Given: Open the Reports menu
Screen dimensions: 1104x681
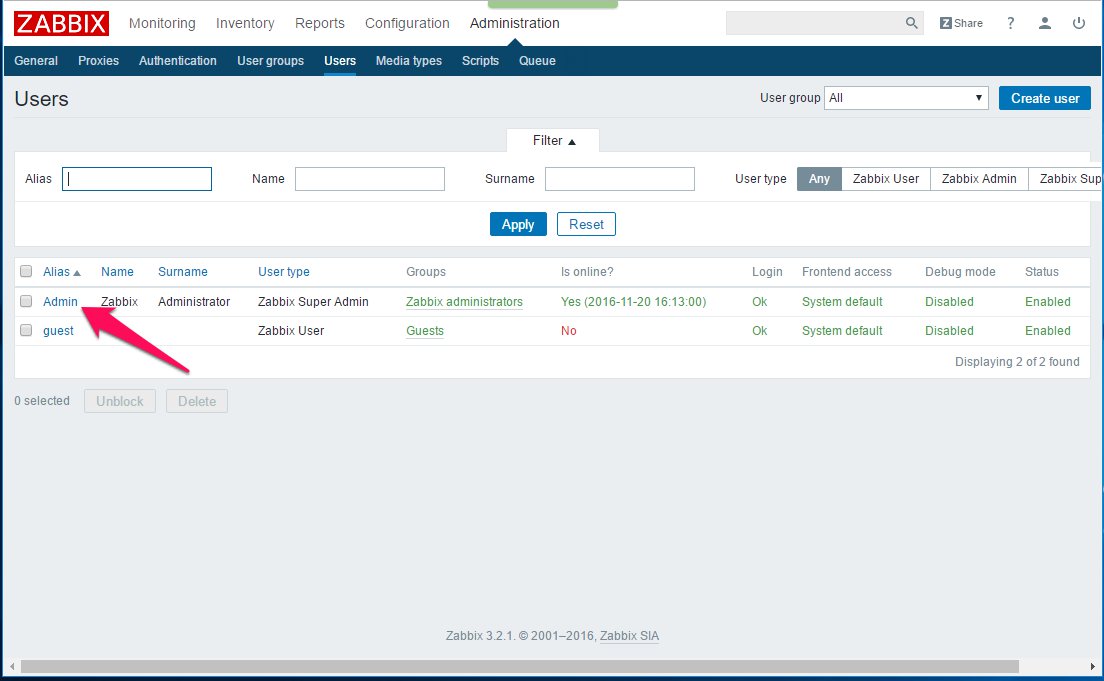Looking at the screenshot, I should click(320, 23).
